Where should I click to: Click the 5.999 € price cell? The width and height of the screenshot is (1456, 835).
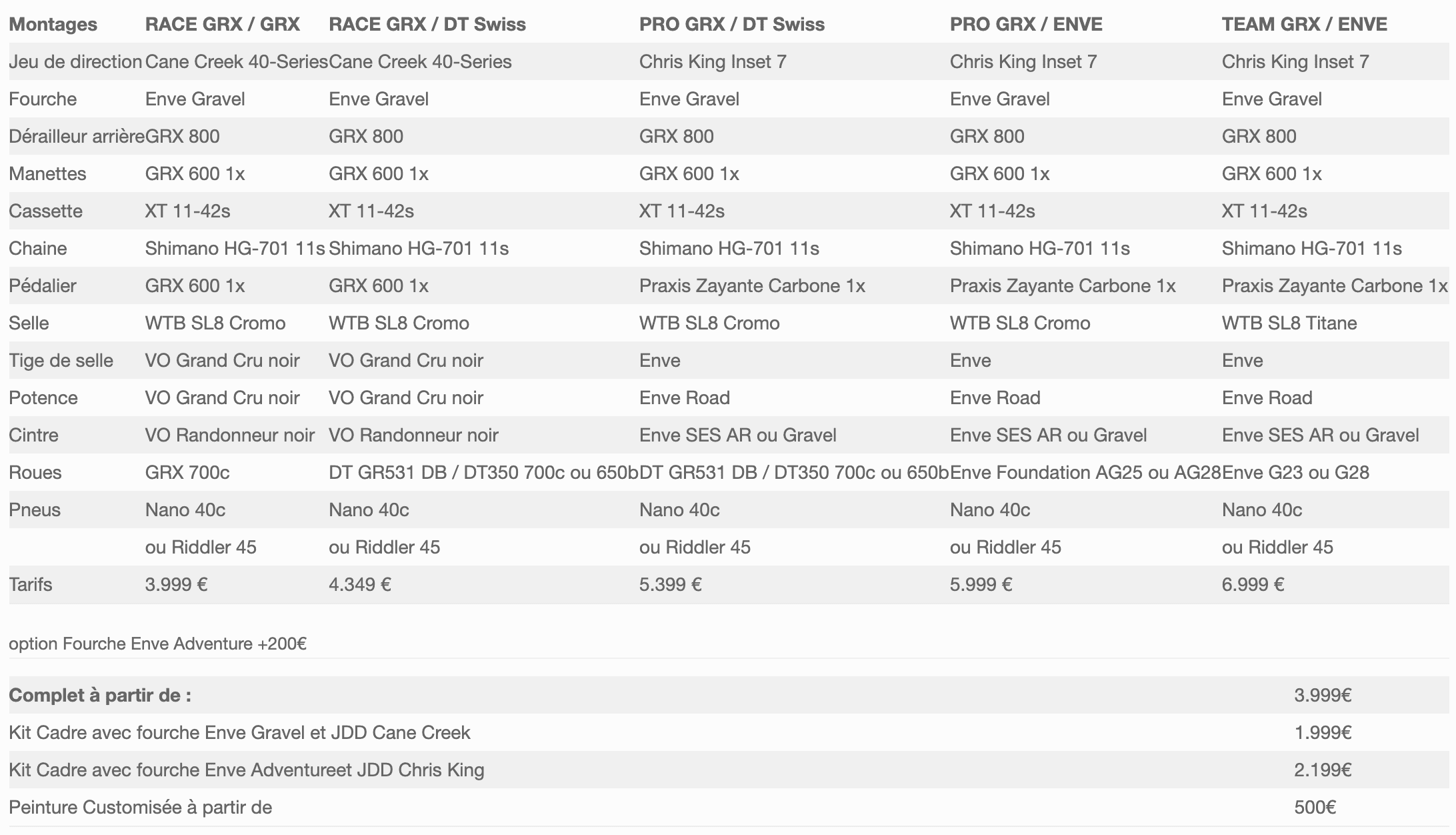981,585
